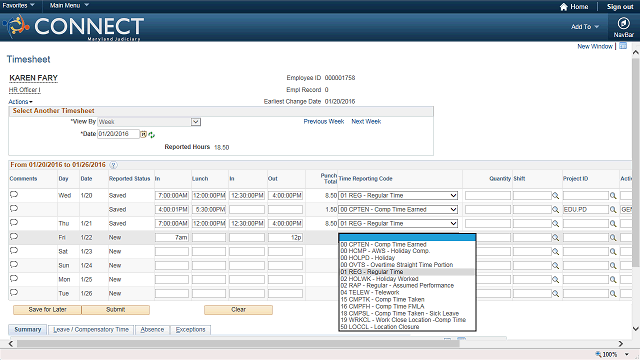Click the horizontal scrollbar right arrow
Image resolution: width=640 pixels, height=360 pixels.
coord(621,344)
